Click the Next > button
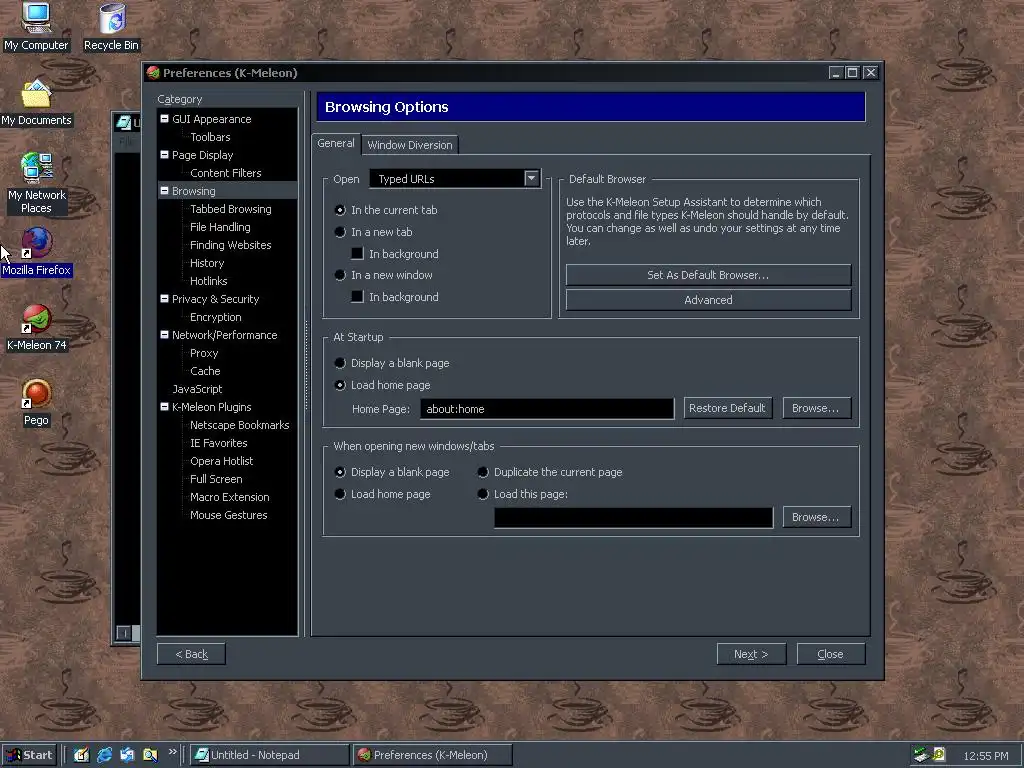The image size is (1024, 768). (751, 654)
